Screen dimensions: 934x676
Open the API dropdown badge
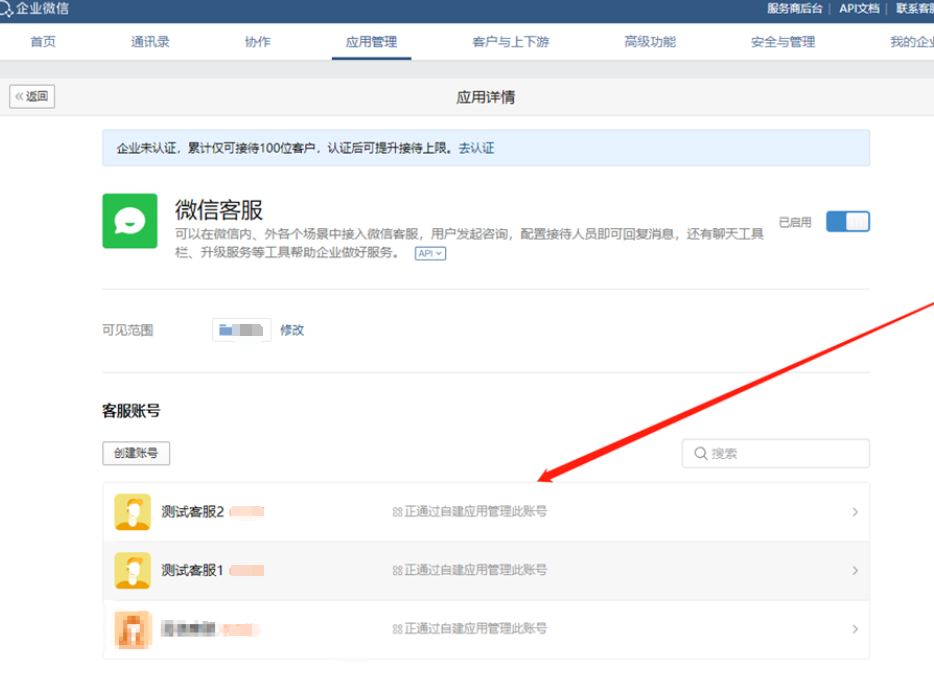[430, 254]
